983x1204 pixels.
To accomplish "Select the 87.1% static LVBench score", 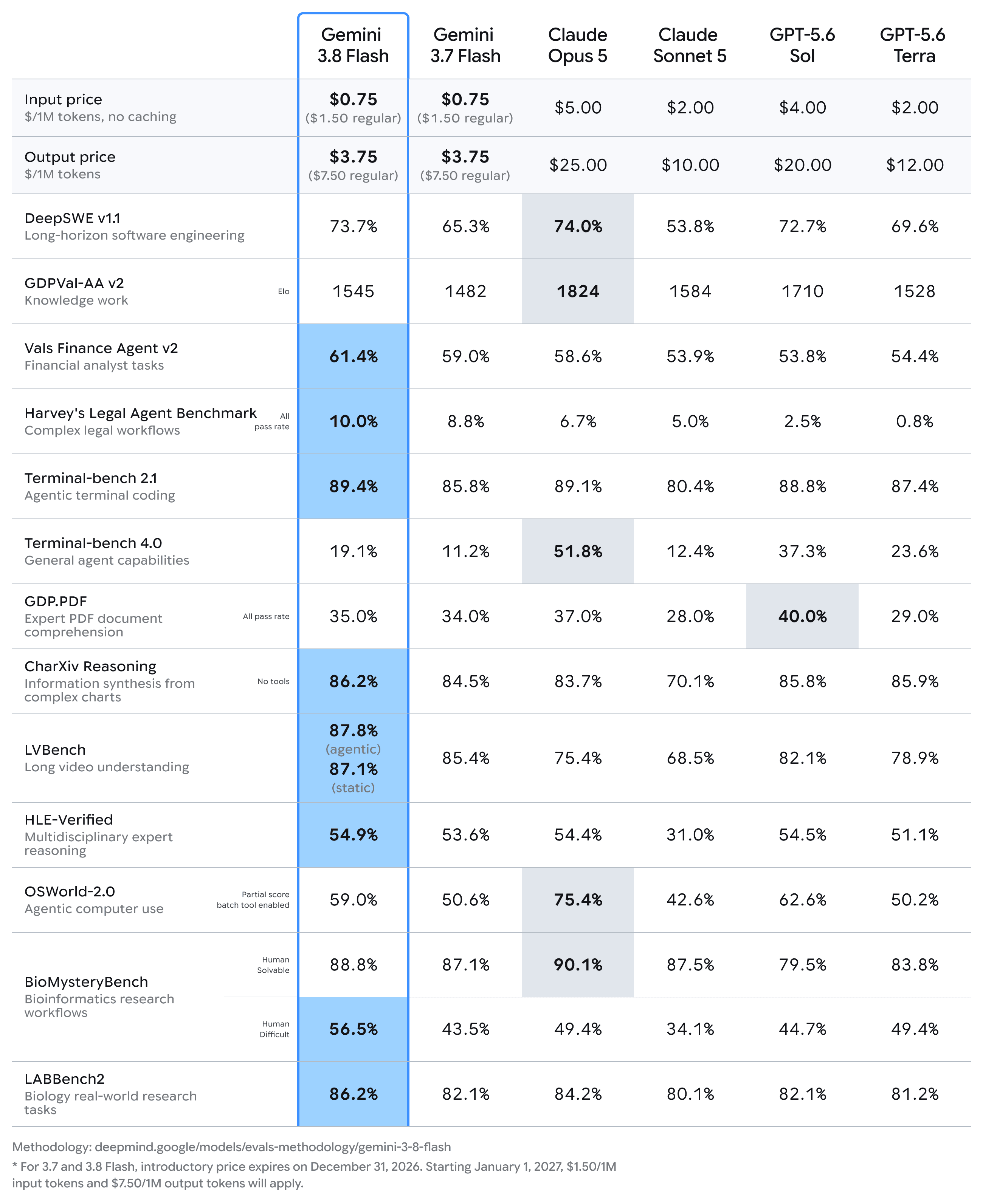I will (354, 769).
